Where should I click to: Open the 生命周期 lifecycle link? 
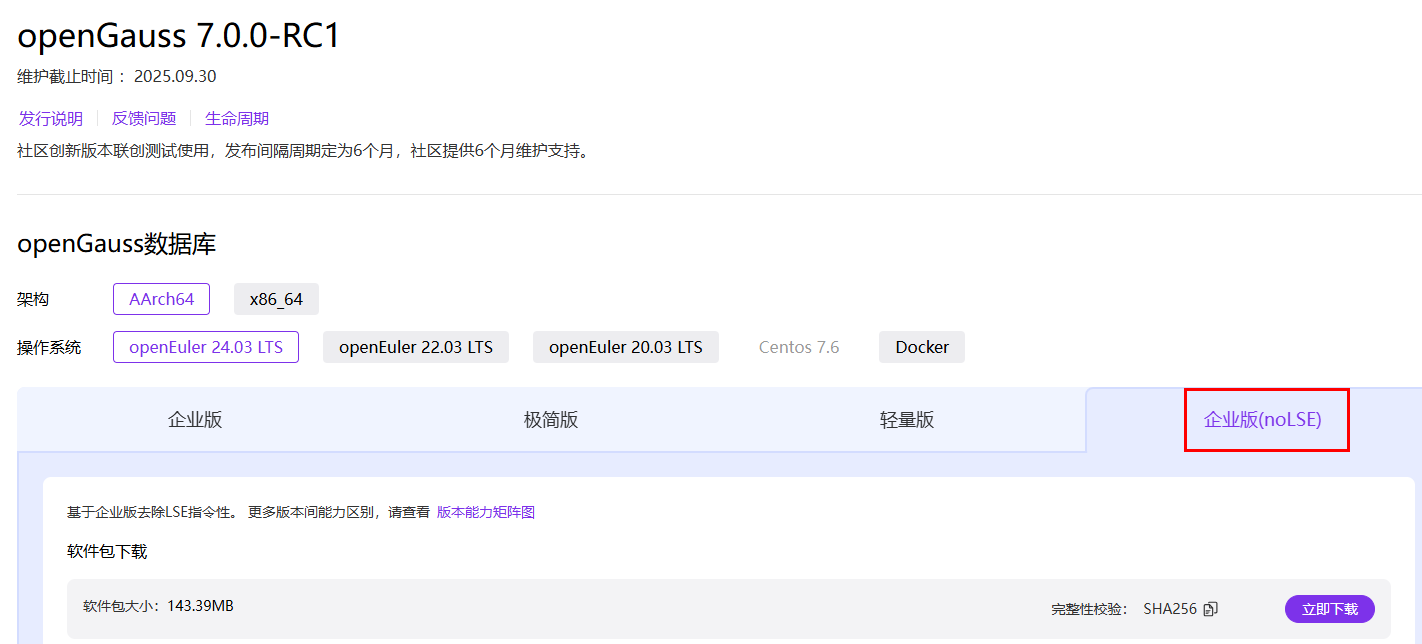tap(237, 118)
